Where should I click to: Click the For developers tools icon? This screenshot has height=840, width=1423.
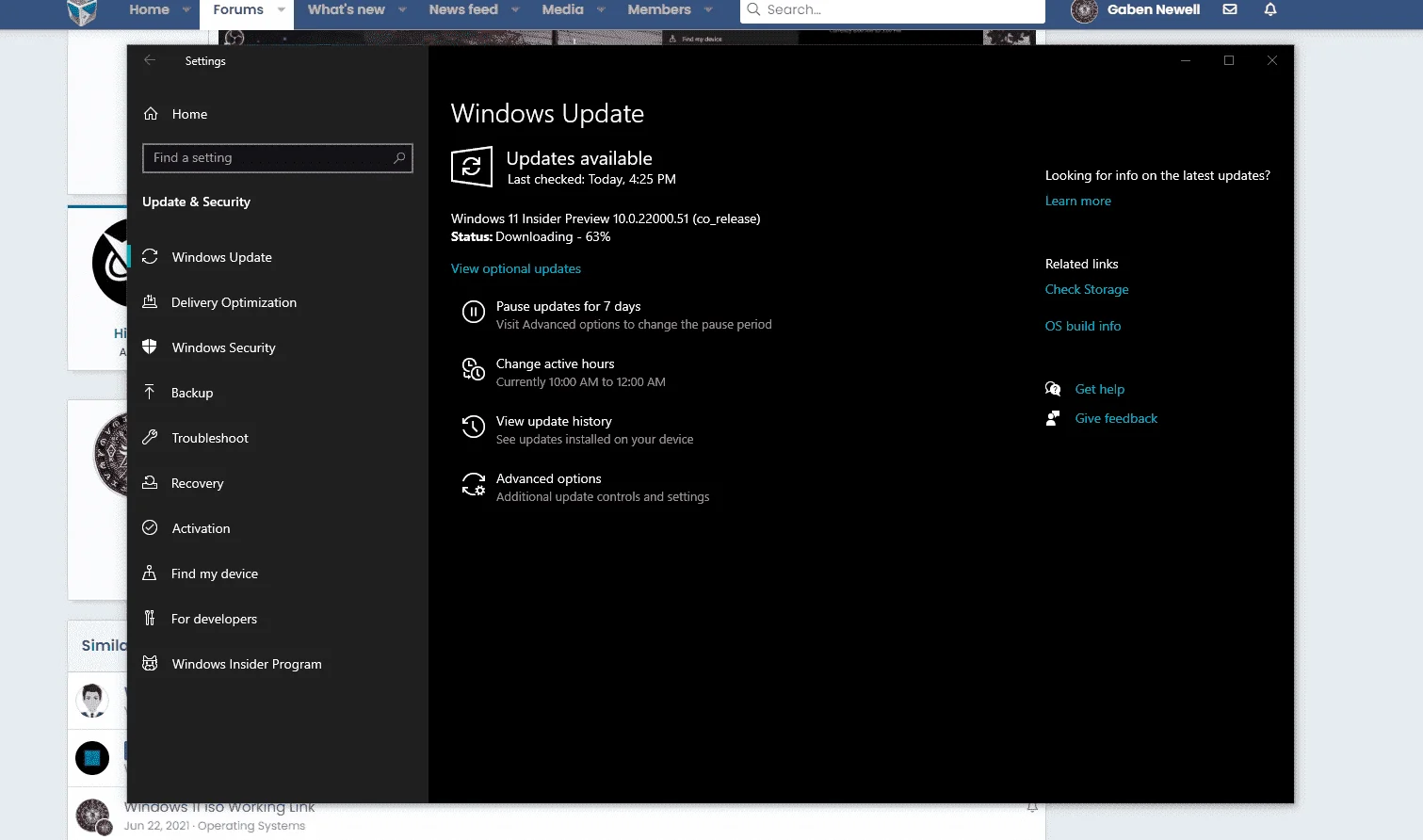[x=150, y=618]
